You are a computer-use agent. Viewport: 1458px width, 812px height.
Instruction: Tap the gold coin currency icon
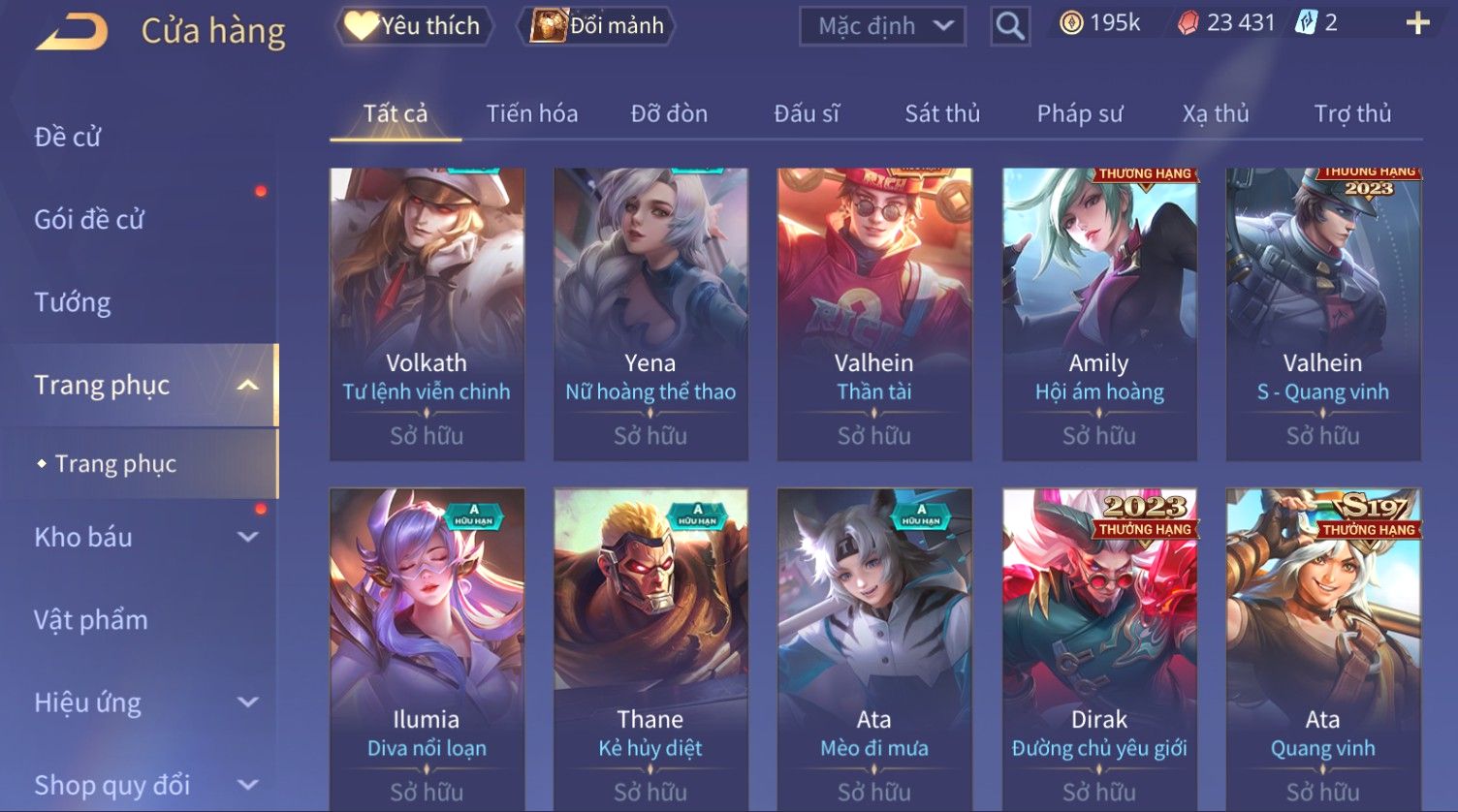click(1071, 23)
